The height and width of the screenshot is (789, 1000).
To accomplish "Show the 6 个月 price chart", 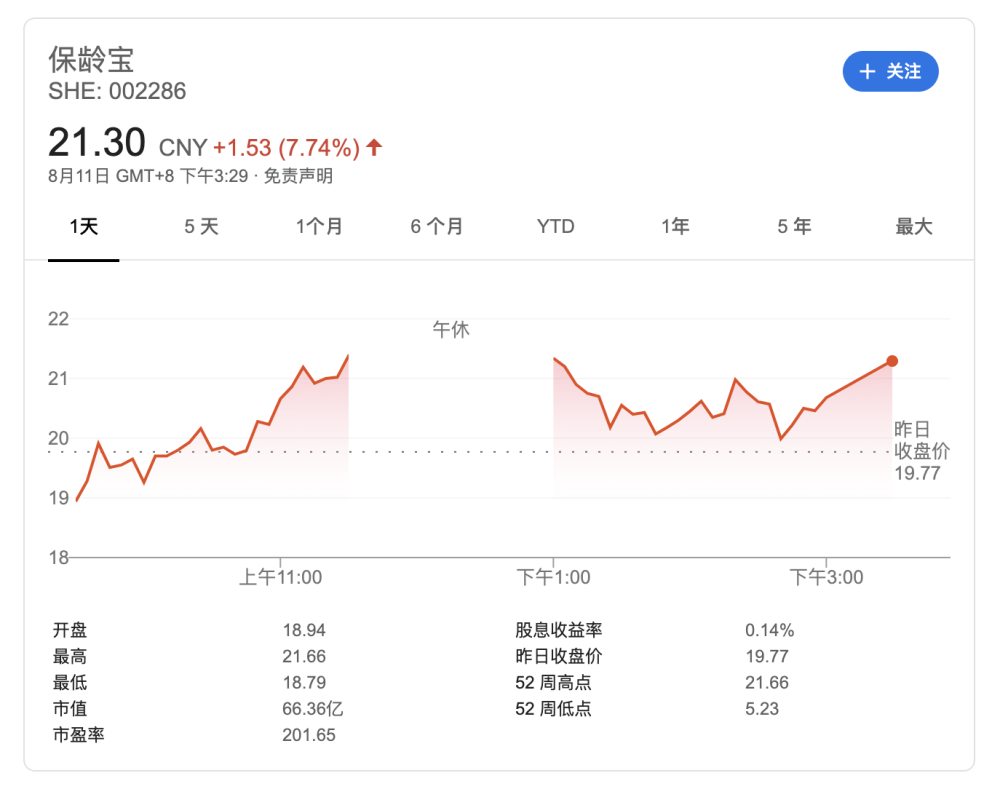I will (437, 227).
